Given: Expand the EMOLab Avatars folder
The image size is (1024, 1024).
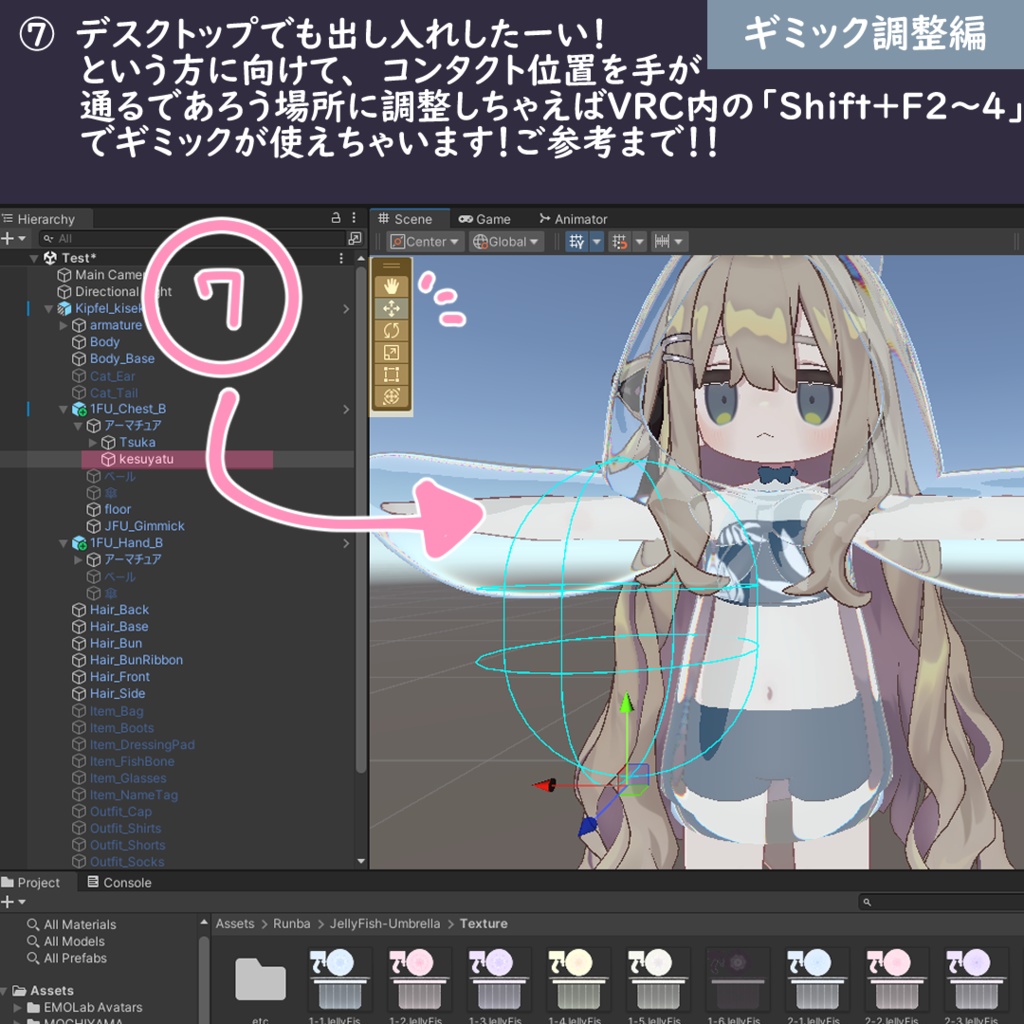Looking at the screenshot, I should [18, 1008].
